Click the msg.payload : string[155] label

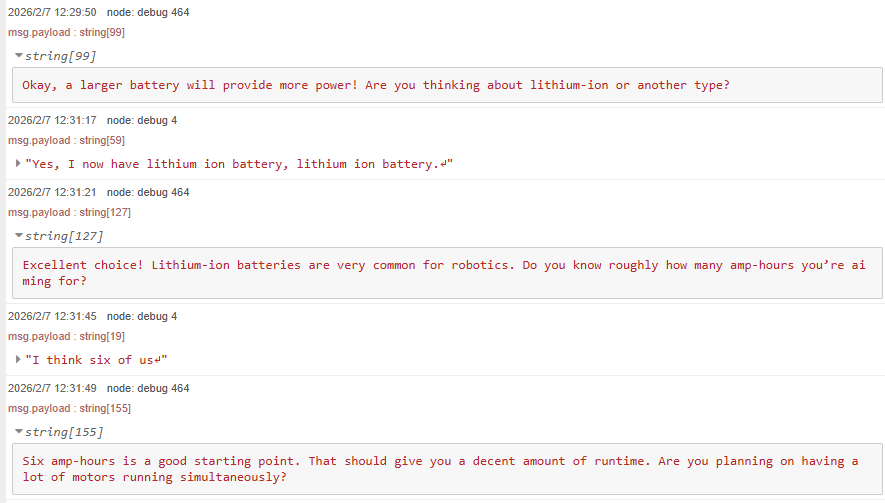pos(69,408)
